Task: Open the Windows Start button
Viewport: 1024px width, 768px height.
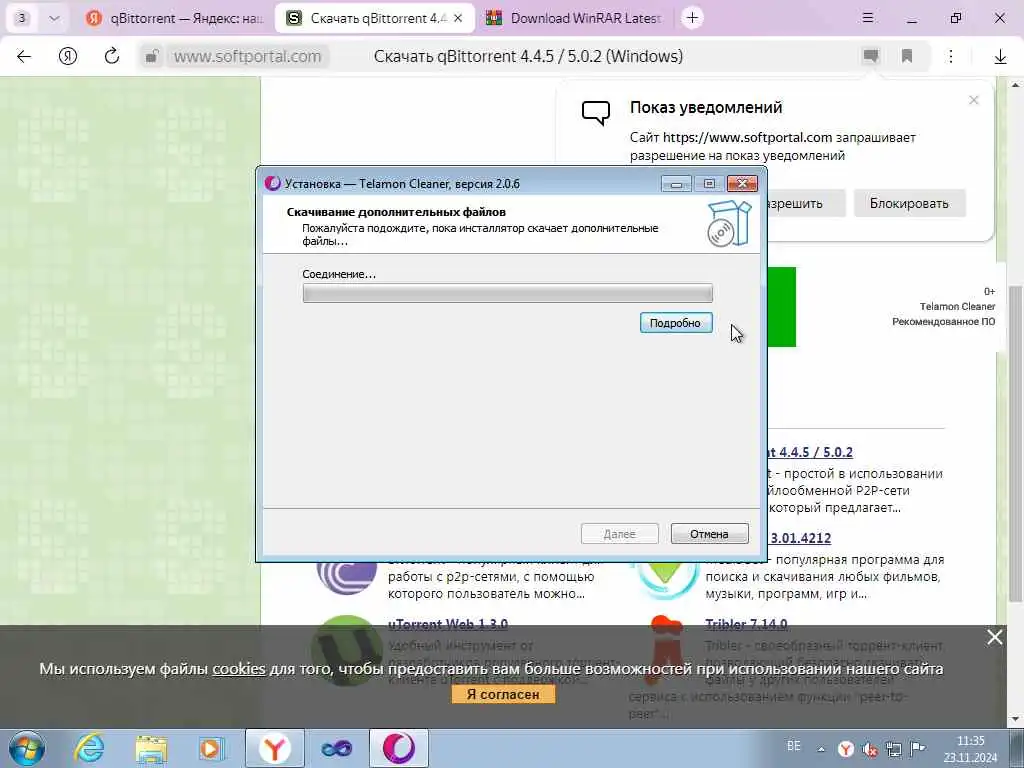Action: point(27,748)
